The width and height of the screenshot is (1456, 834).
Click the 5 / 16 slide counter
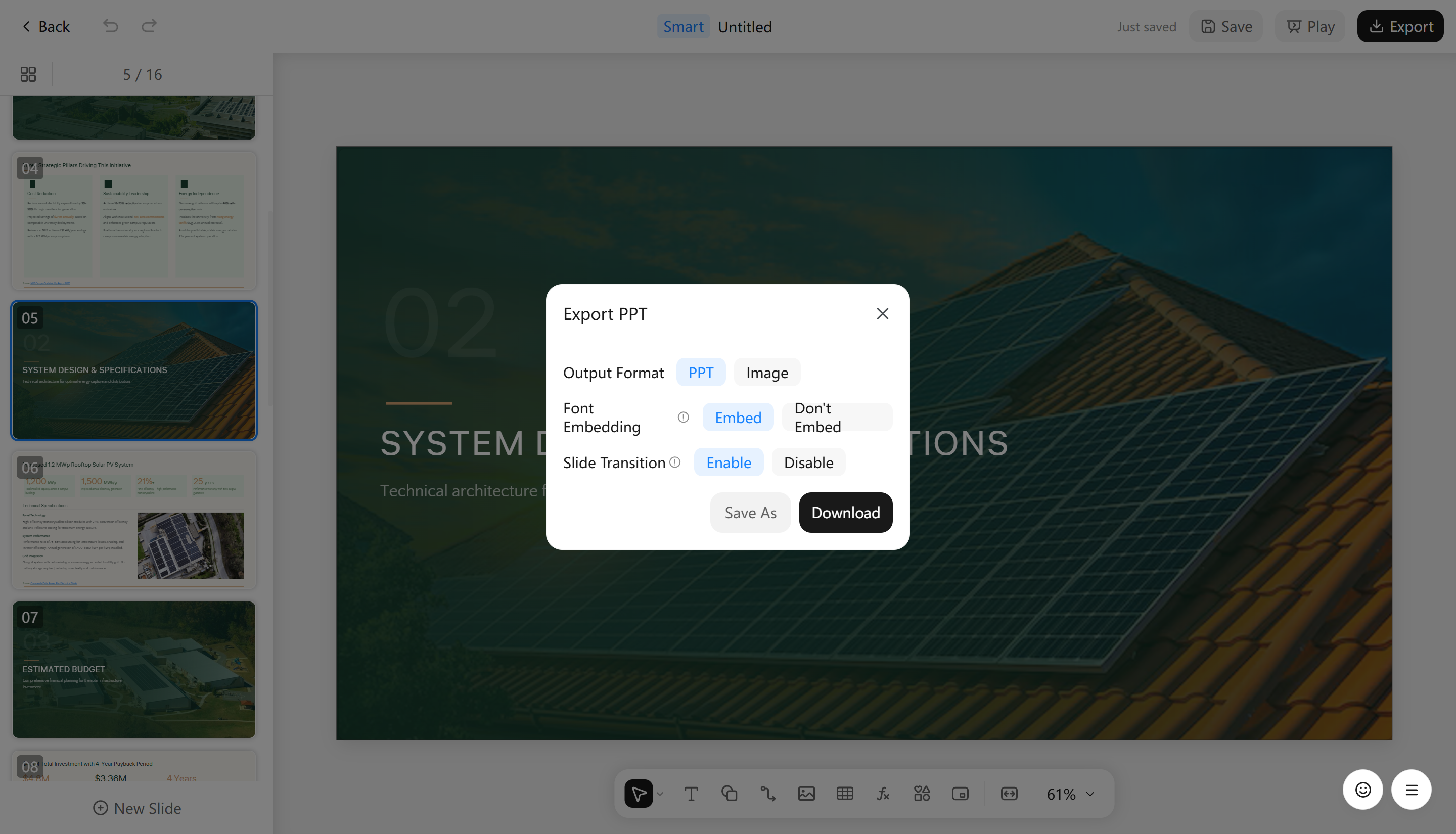[143, 74]
